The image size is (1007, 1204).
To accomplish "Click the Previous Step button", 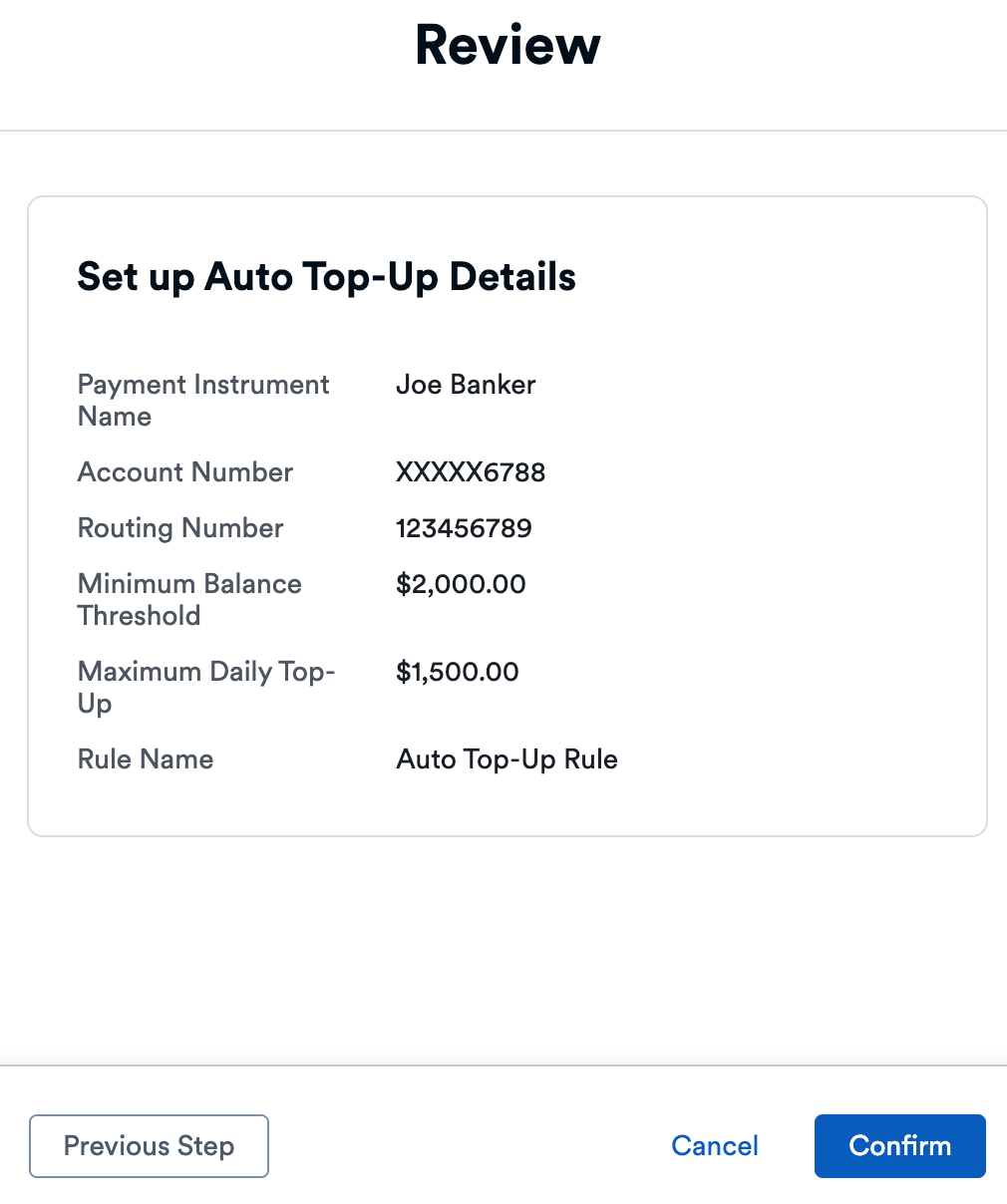I will [x=148, y=1146].
